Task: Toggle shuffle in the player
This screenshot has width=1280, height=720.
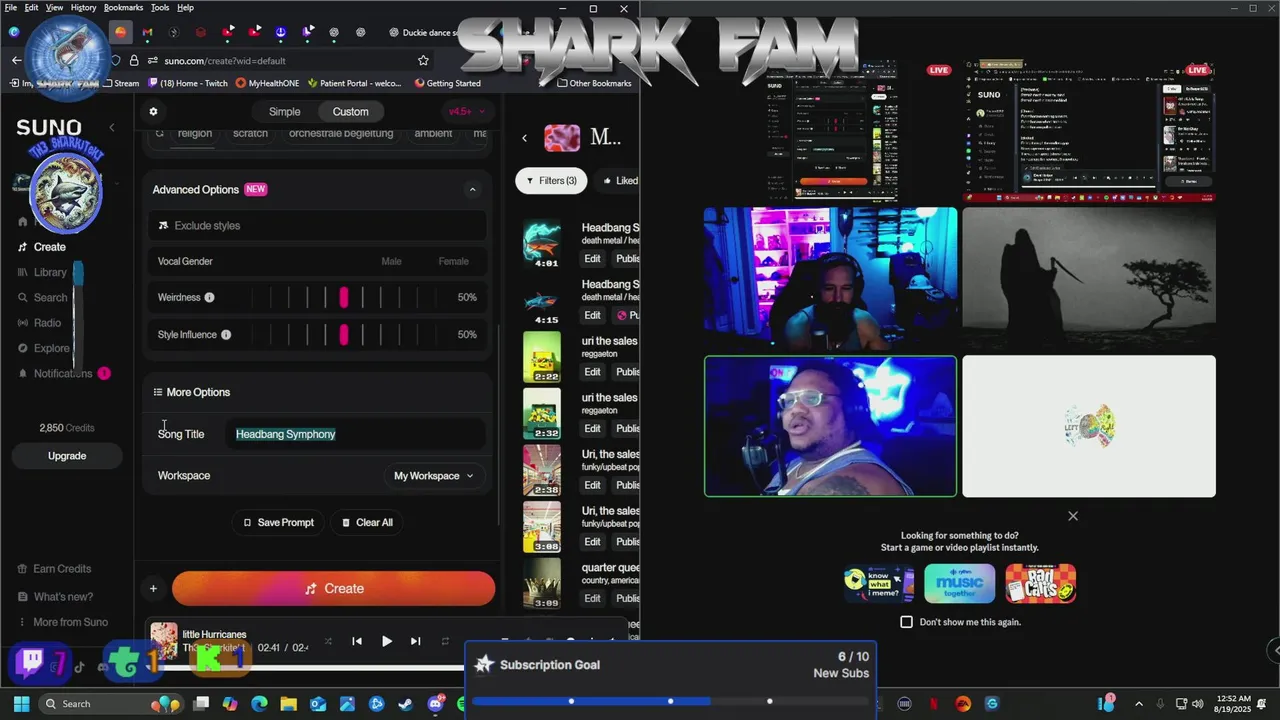Action: click(328, 641)
